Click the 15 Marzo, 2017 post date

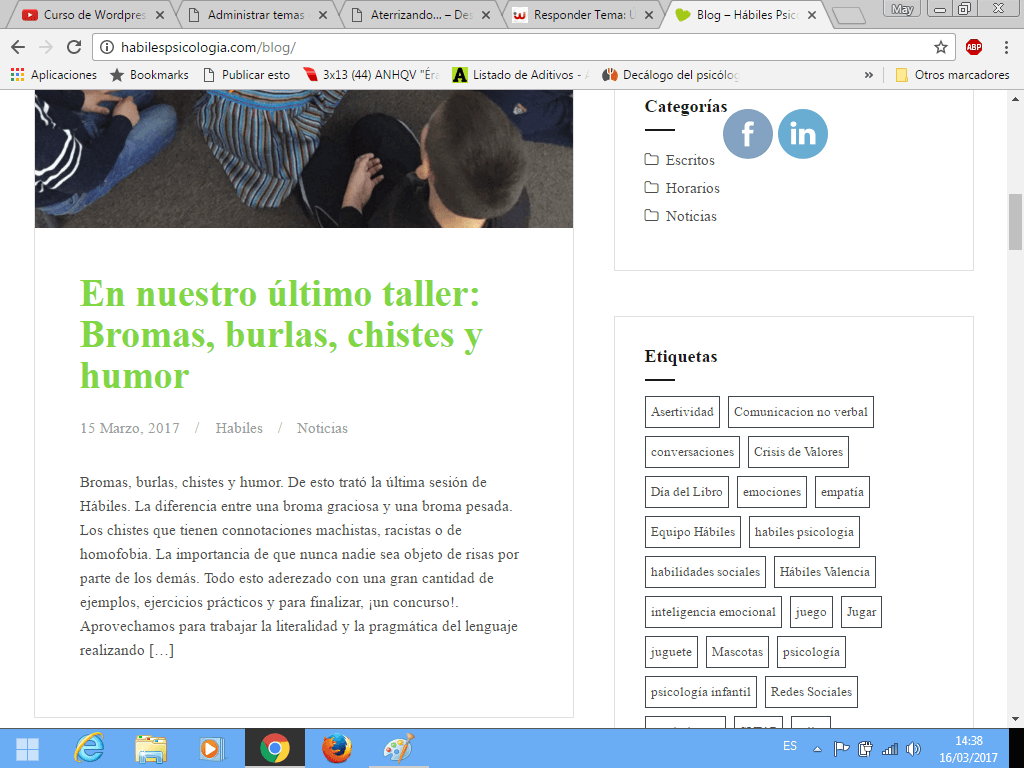(130, 428)
